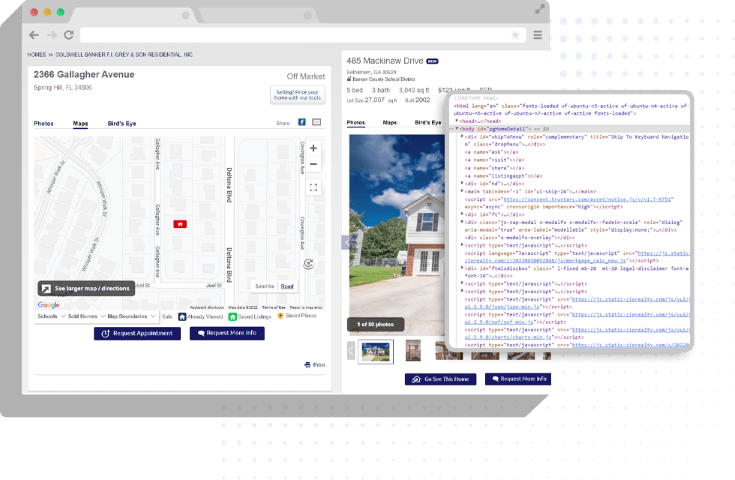Image resolution: width=735 pixels, height=480 pixels.
Task: Click See larger map / directions
Action: point(86,288)
